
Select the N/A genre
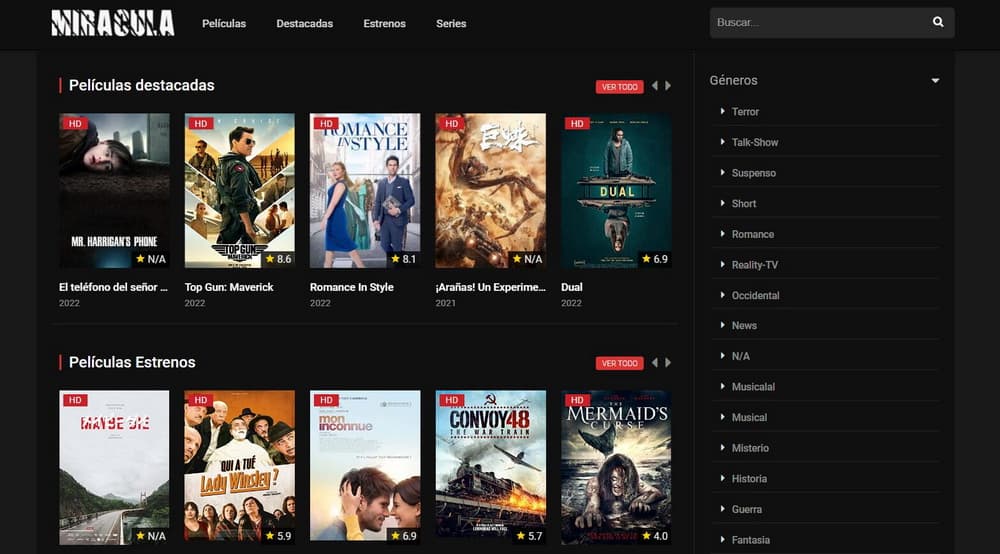(x=740, y=356)
